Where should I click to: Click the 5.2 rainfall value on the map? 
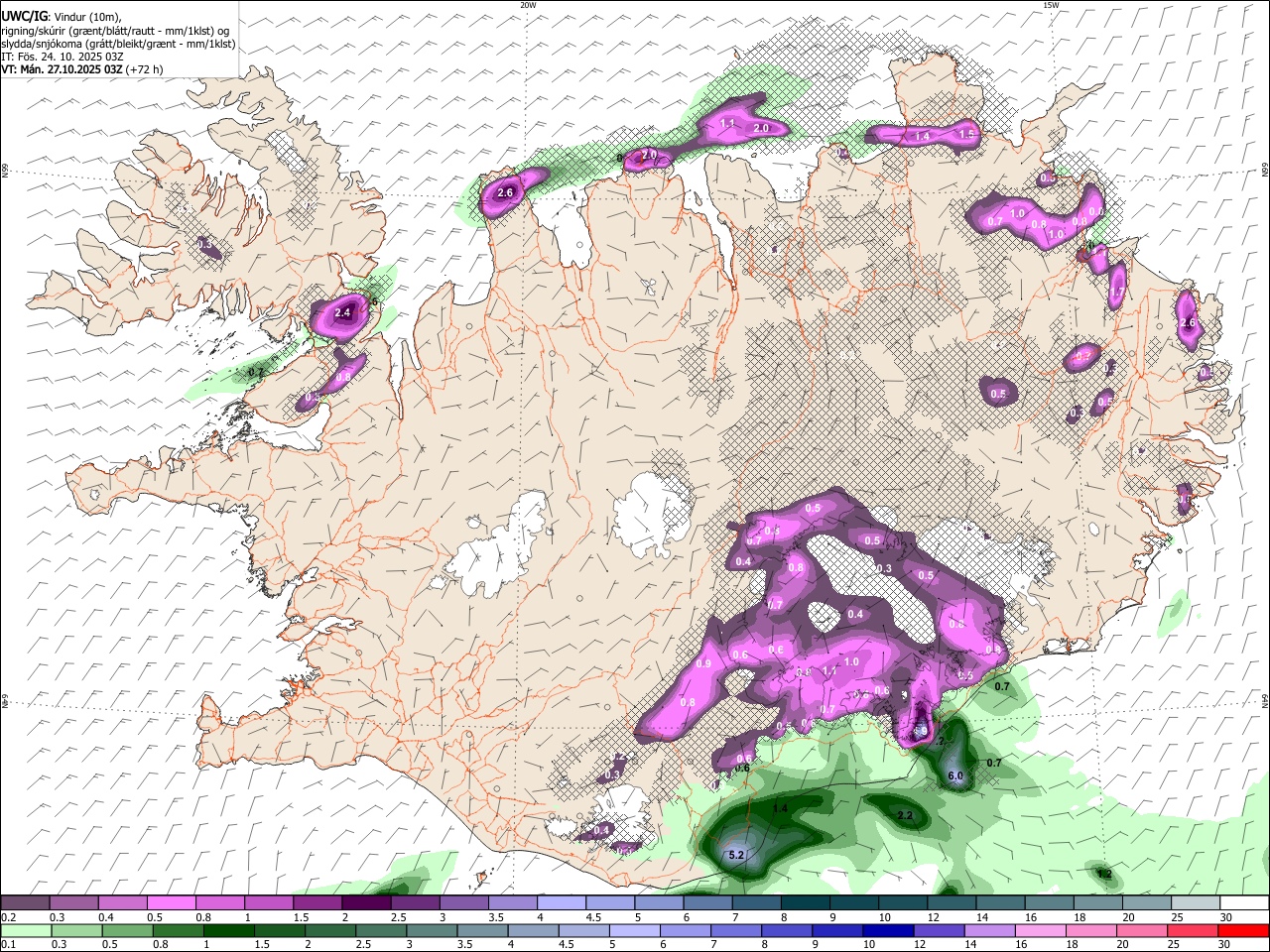tap(736, 855)
